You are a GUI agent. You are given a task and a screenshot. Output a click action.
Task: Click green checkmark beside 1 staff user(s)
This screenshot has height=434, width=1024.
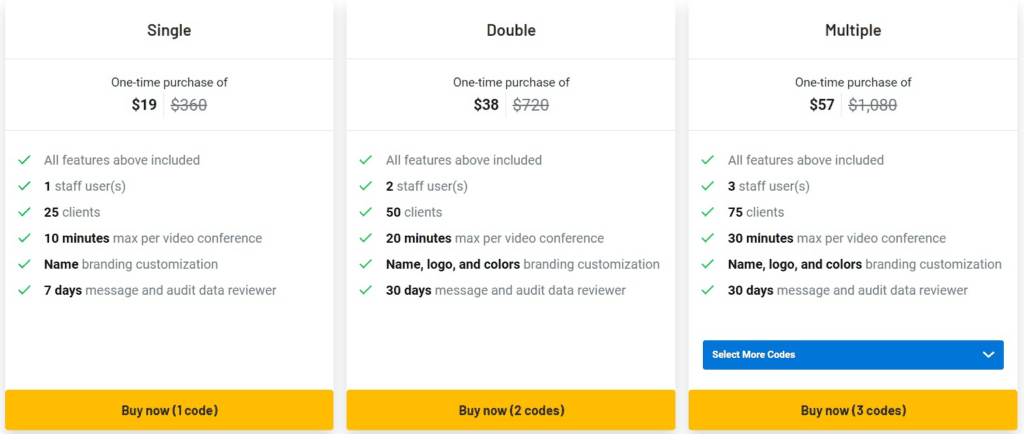click(x=24, y=186)
